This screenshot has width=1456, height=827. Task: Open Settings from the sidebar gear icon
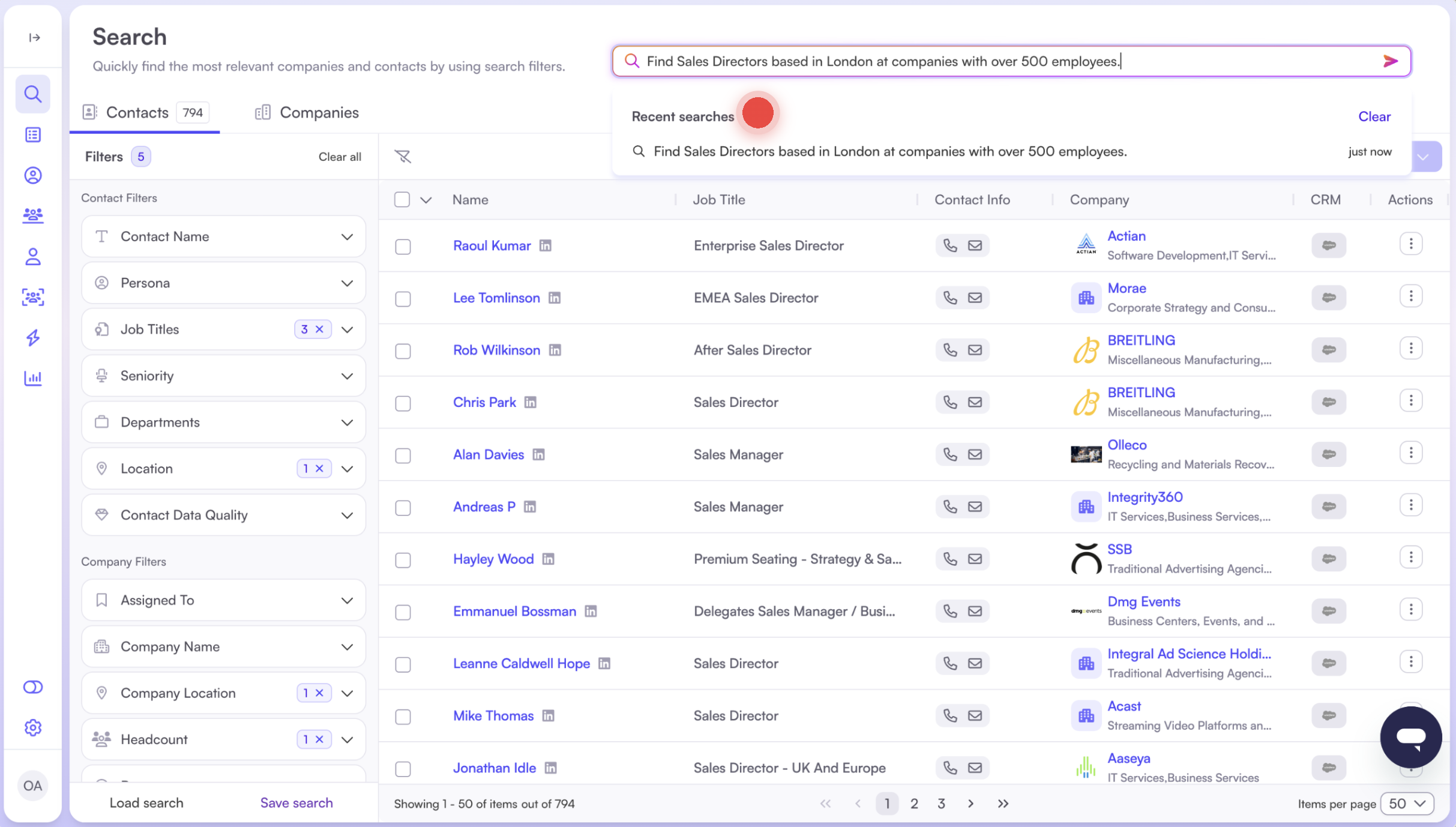pyautogui.click(x=33, y=727)
